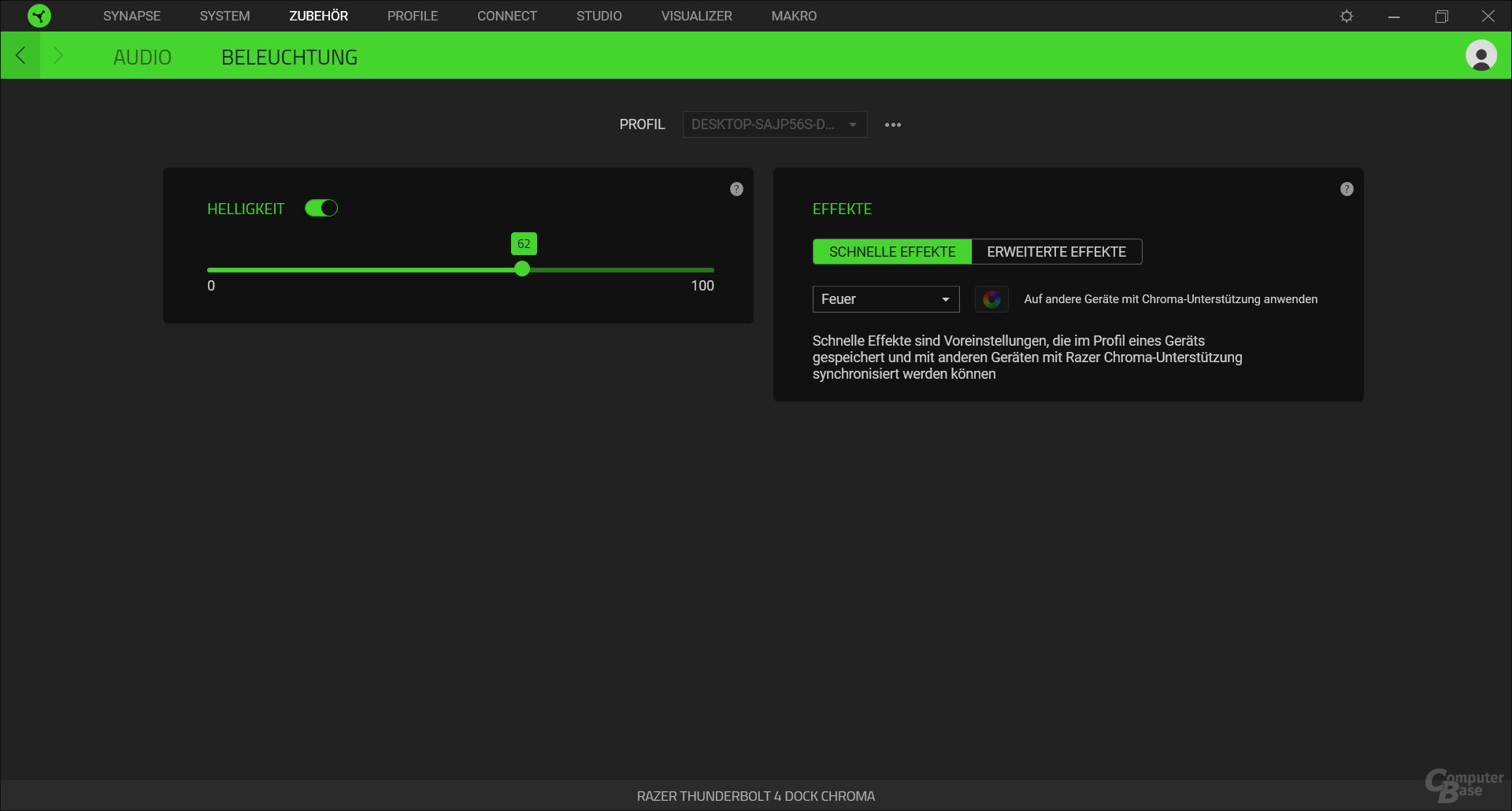Go back with the left arrow
Image resolution: width=1512 pixels, height=811 pixels.
[20, 55]
